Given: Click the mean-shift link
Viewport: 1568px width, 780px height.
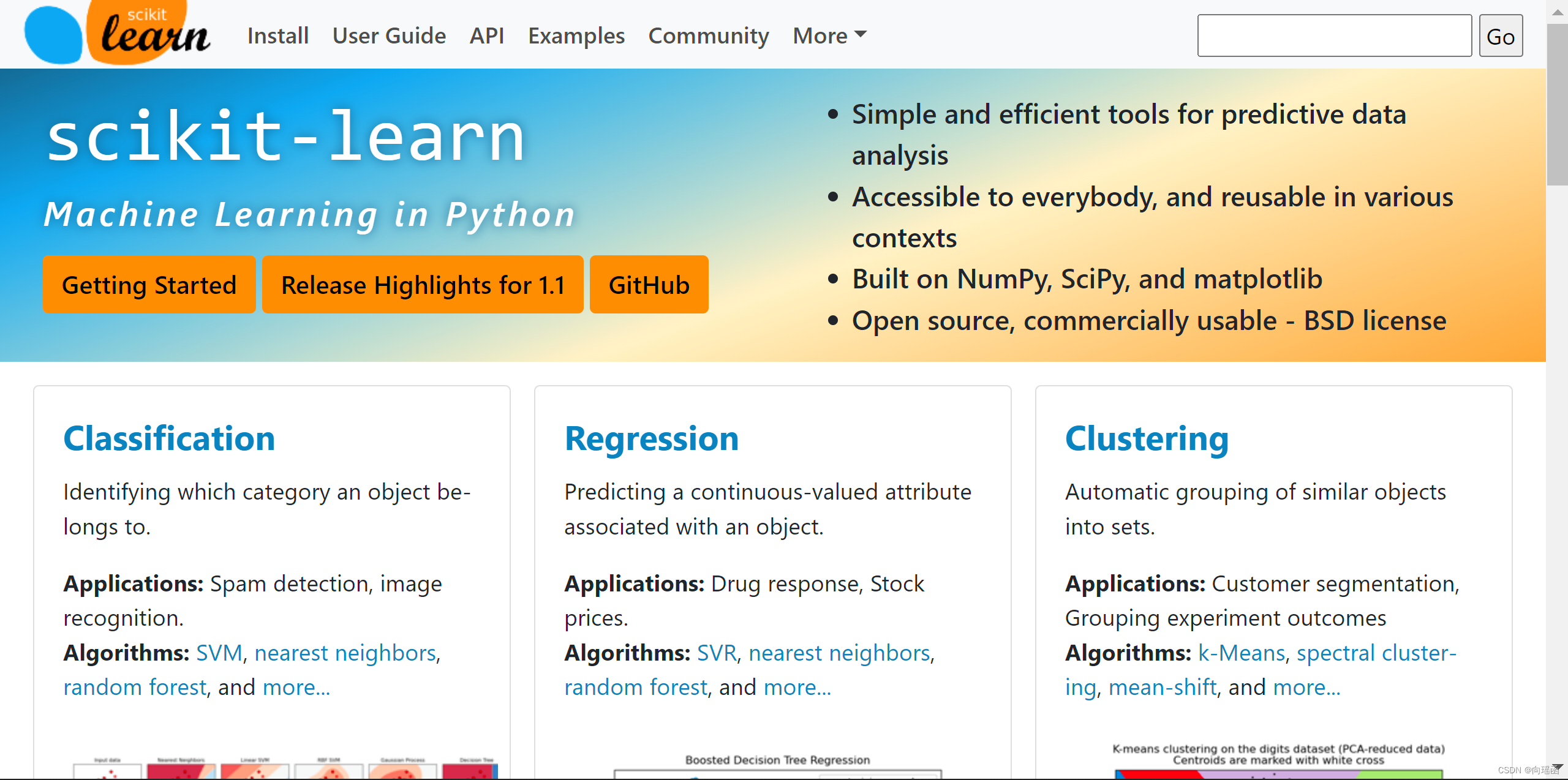Looking at the screenshot, I should [x=1162, y=687].
